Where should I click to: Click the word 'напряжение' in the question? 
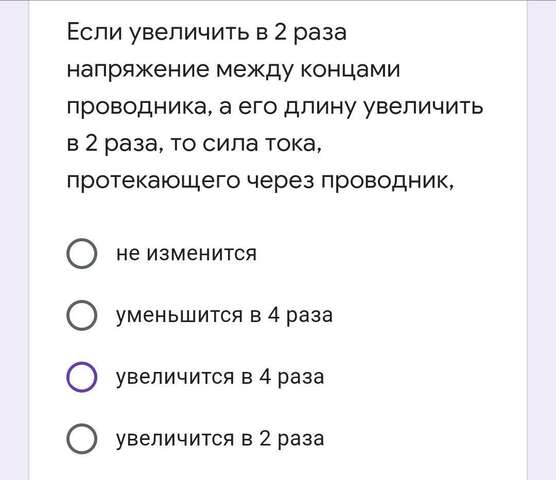(138, 70)
